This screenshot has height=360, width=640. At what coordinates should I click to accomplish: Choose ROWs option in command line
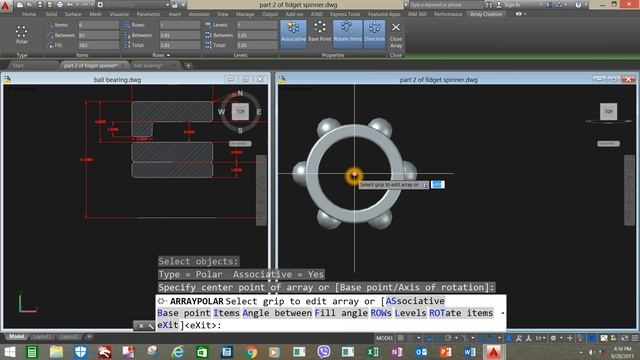[381, 313]
